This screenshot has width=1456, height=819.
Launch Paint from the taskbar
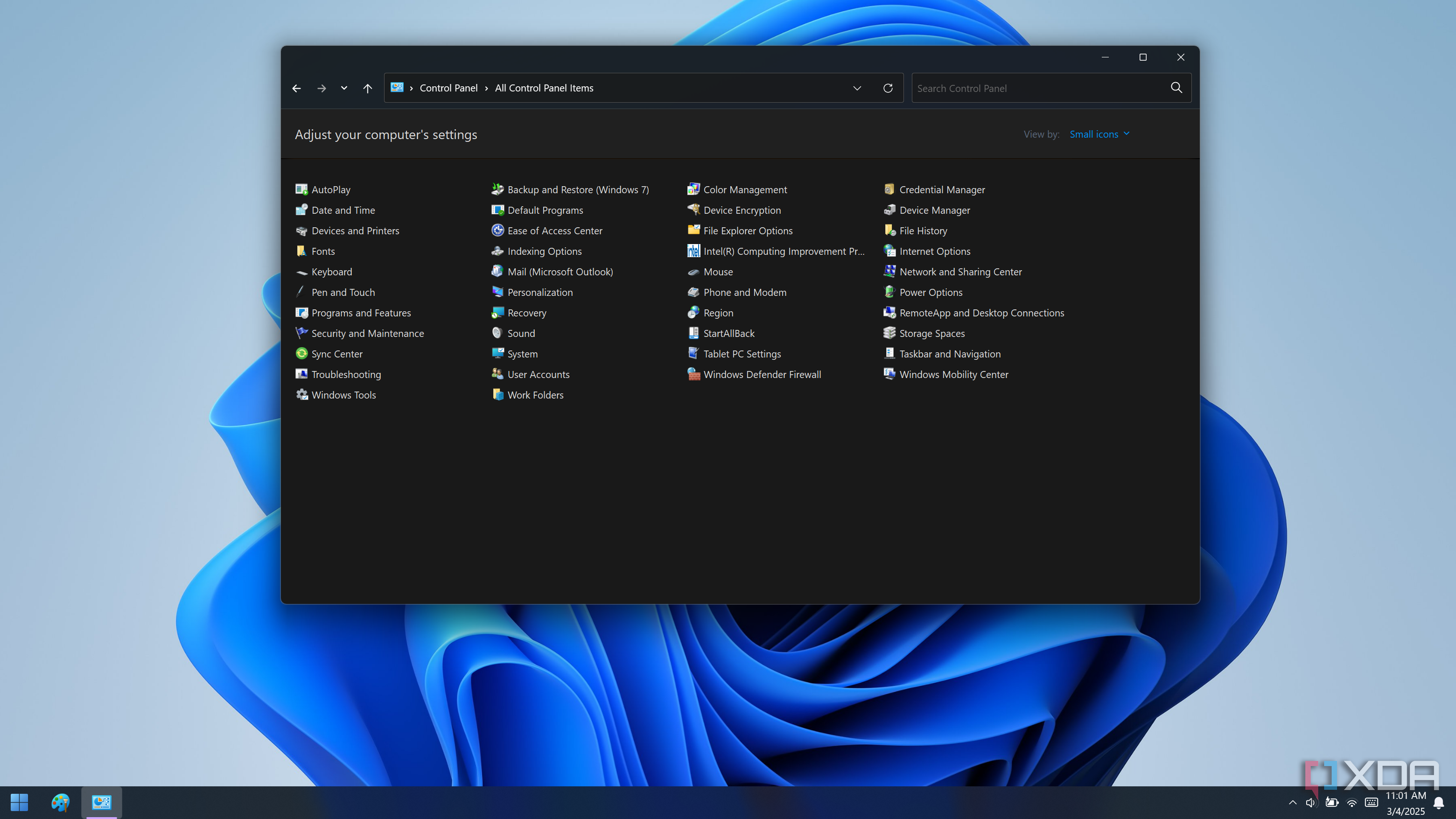(x=60, y=802)
